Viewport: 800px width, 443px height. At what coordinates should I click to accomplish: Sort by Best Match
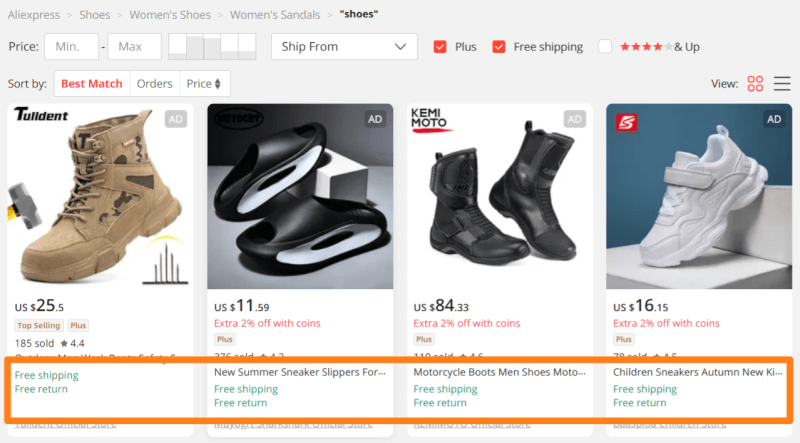[92, 84]
